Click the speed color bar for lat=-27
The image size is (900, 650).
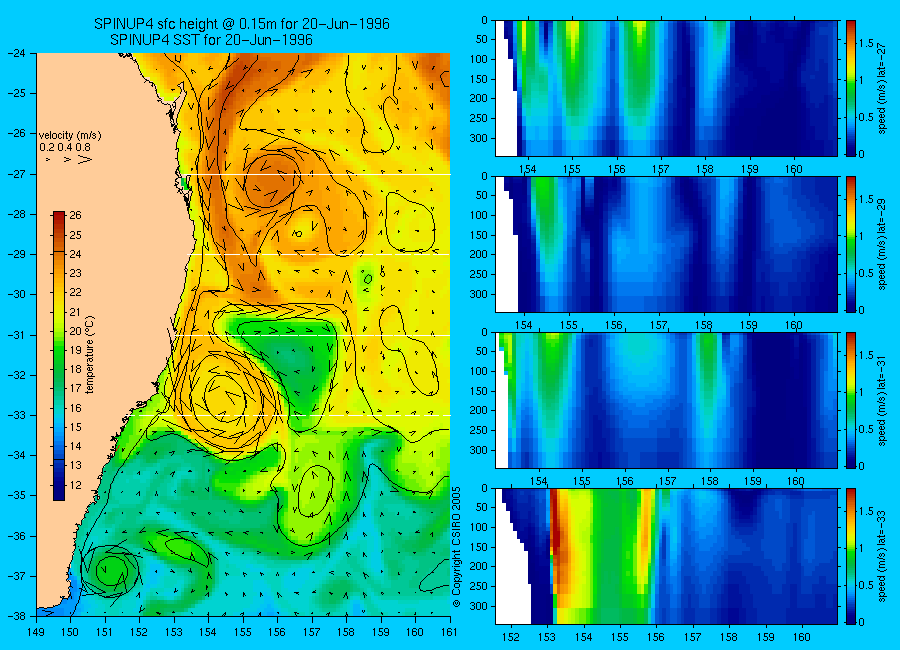click(x=850, y=88)
